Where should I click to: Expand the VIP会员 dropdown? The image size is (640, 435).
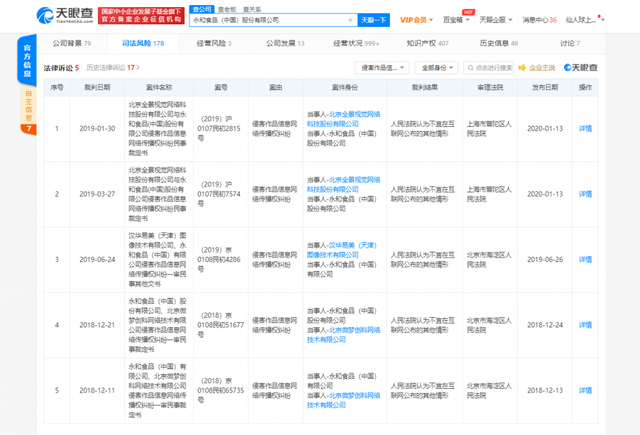click(x=416, y=20)
